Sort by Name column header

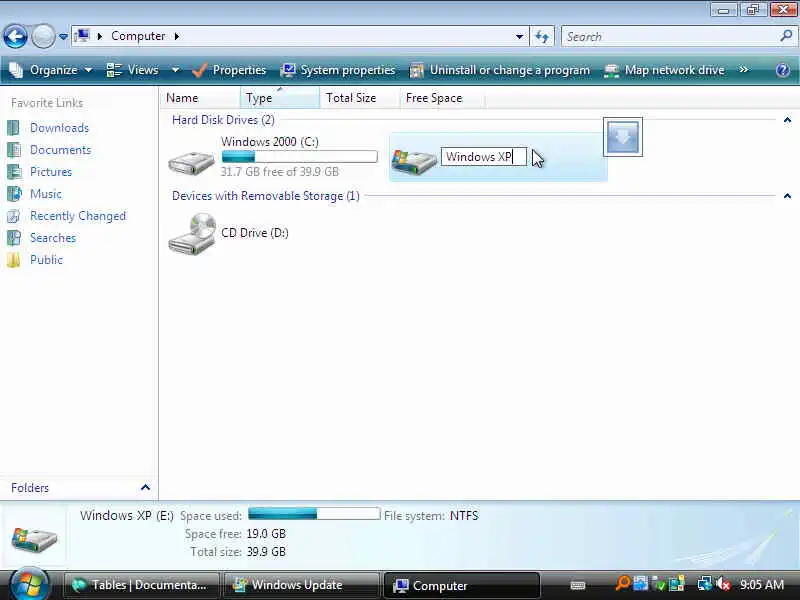coord(200,97)
